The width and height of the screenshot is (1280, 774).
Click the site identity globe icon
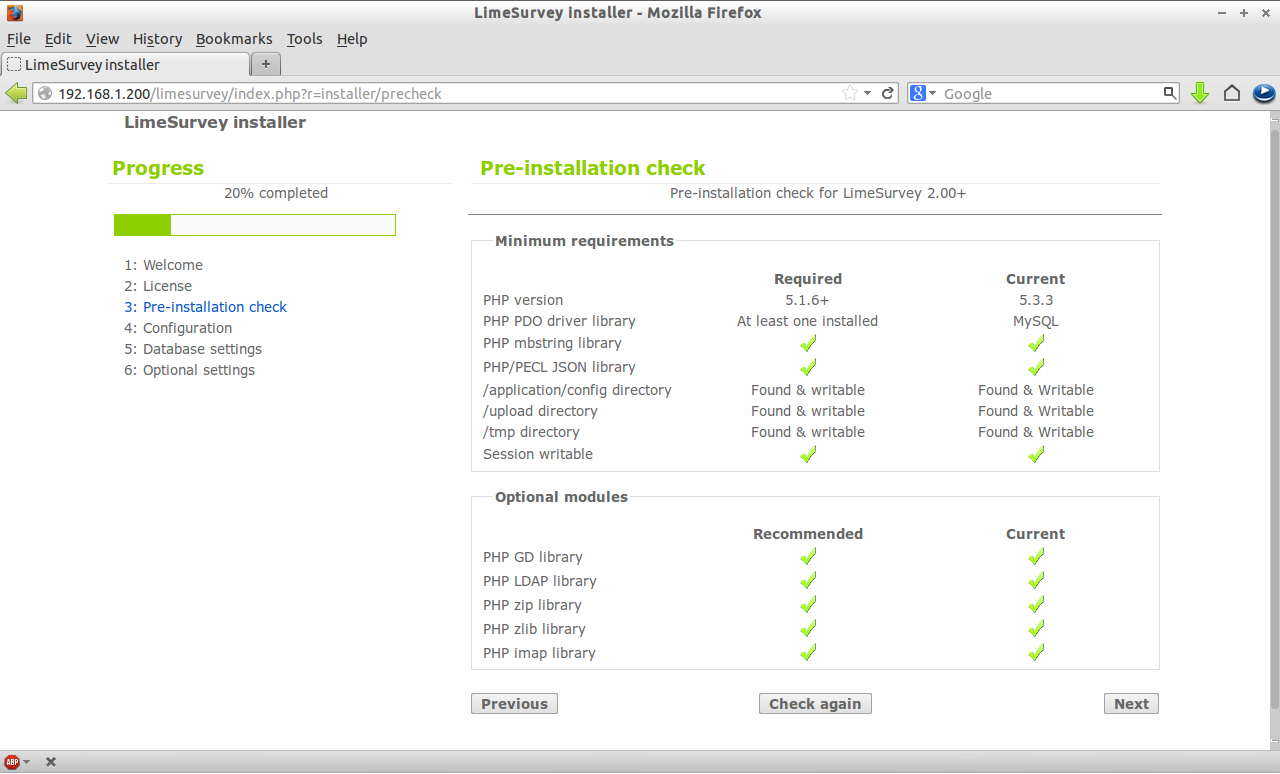point(45,93)
